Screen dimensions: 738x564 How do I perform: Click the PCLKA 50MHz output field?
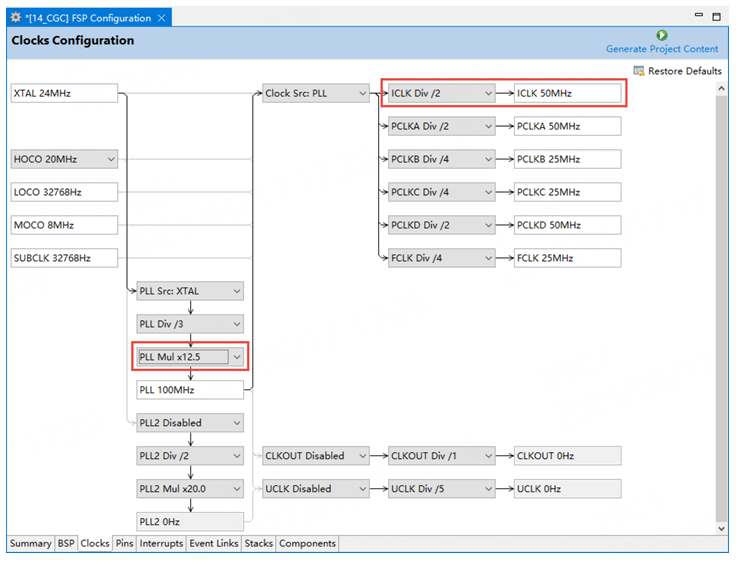click(568, 126)
